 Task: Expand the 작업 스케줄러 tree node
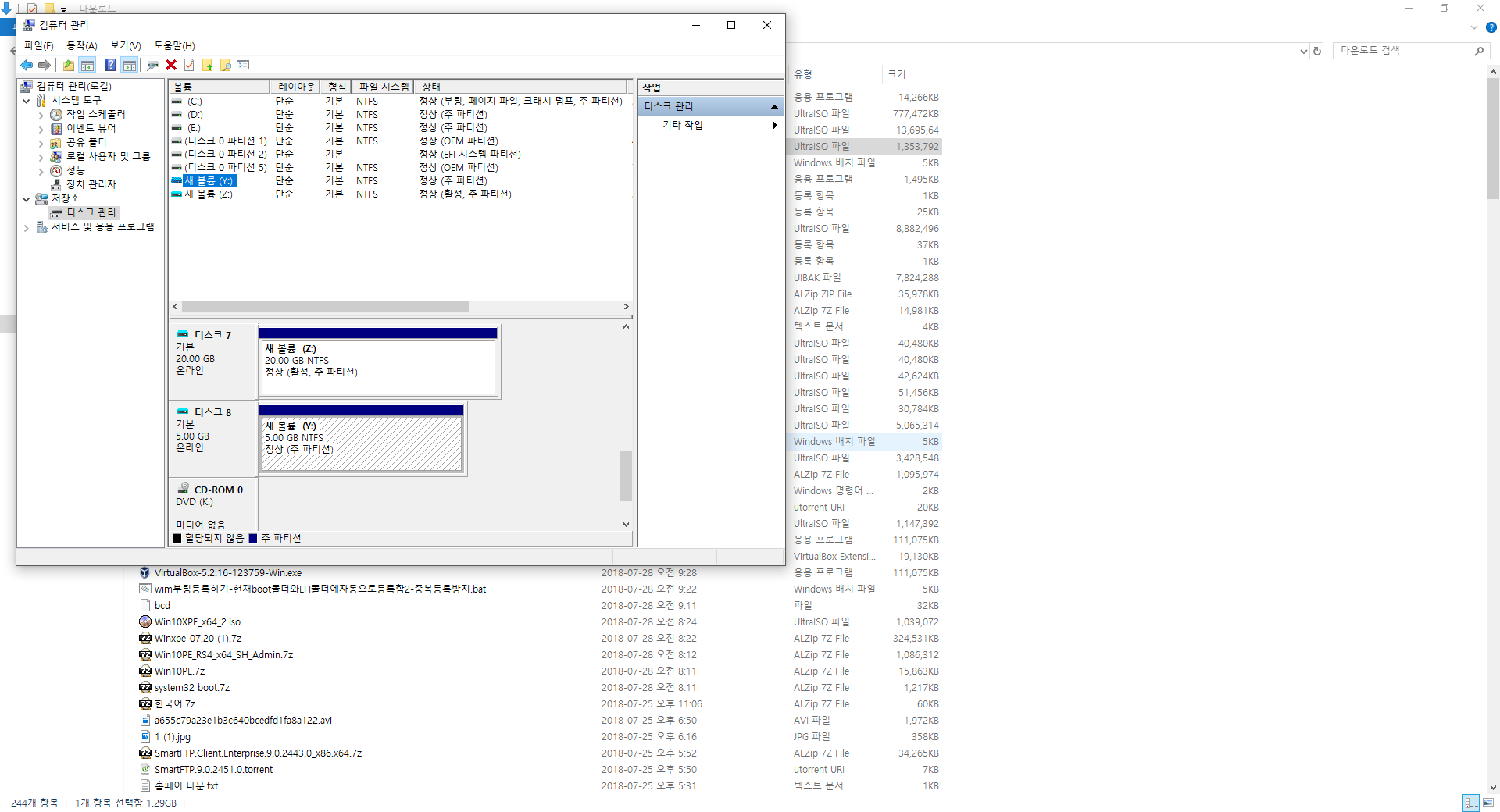coord(41,115)
